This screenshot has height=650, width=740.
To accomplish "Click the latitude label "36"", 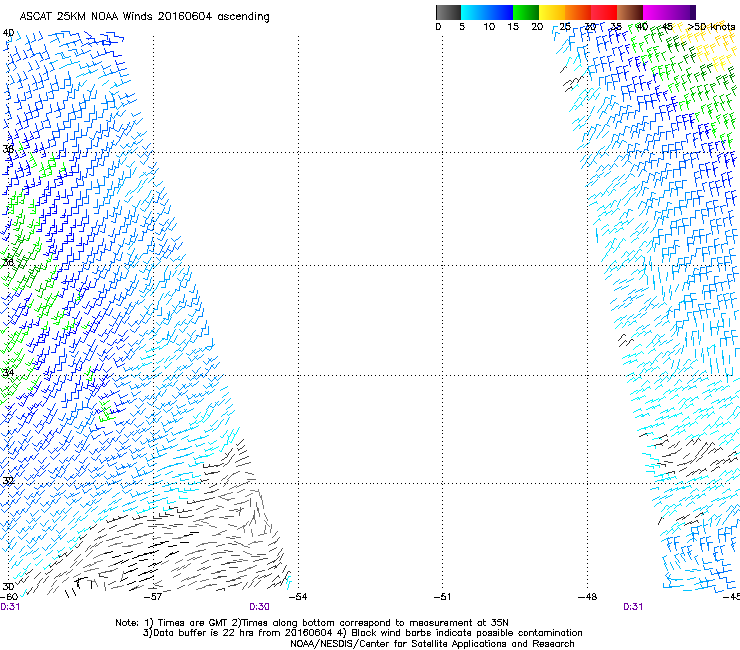I will point(8,262).
